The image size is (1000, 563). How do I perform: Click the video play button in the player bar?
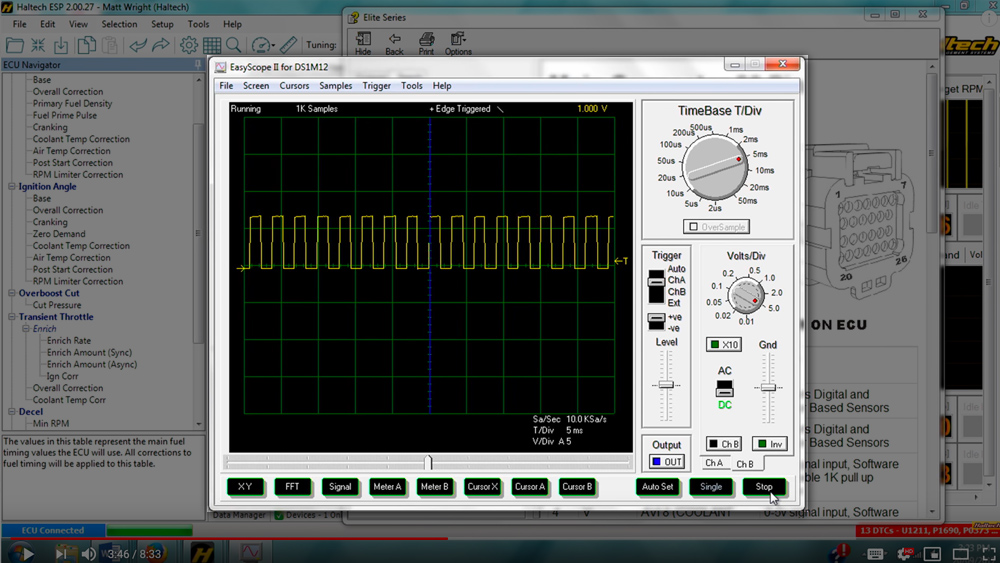point(22,553)
